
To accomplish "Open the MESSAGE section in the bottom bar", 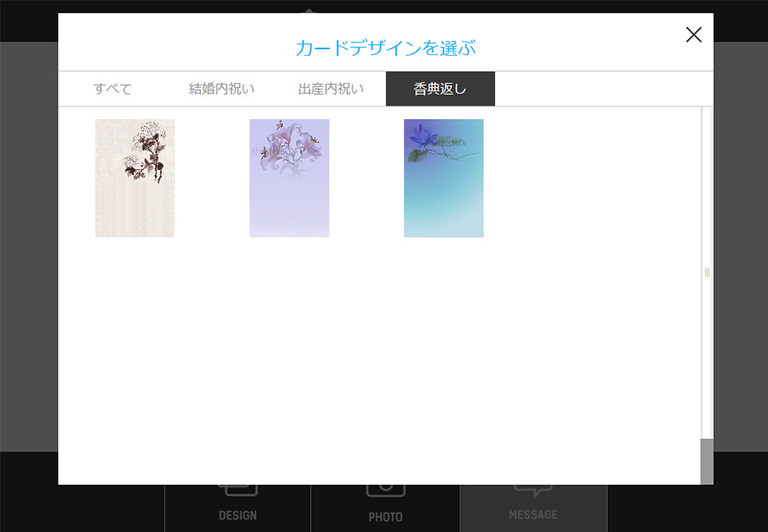I will click(533, 508).
